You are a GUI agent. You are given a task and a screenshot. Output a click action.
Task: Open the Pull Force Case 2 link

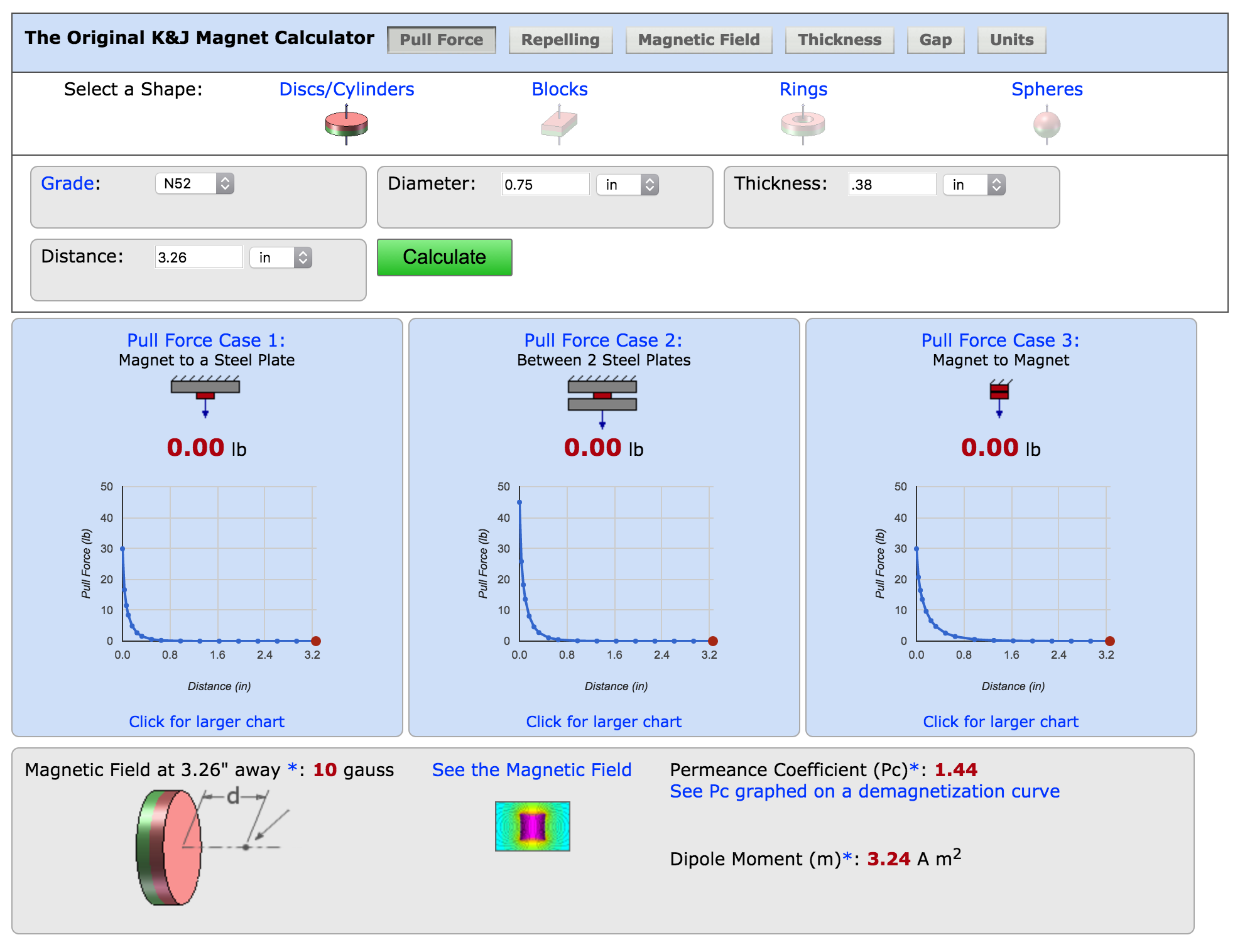click(603, 340)
